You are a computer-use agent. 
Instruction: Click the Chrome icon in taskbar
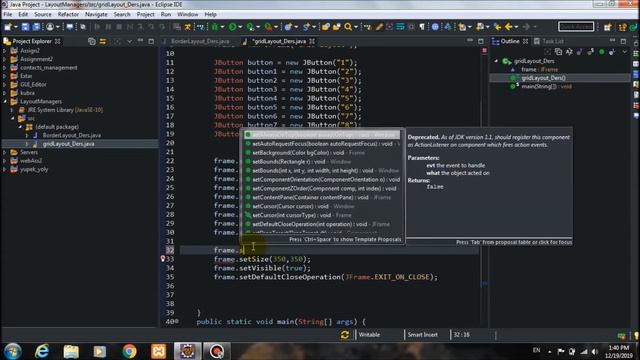[x=129, y=351]
